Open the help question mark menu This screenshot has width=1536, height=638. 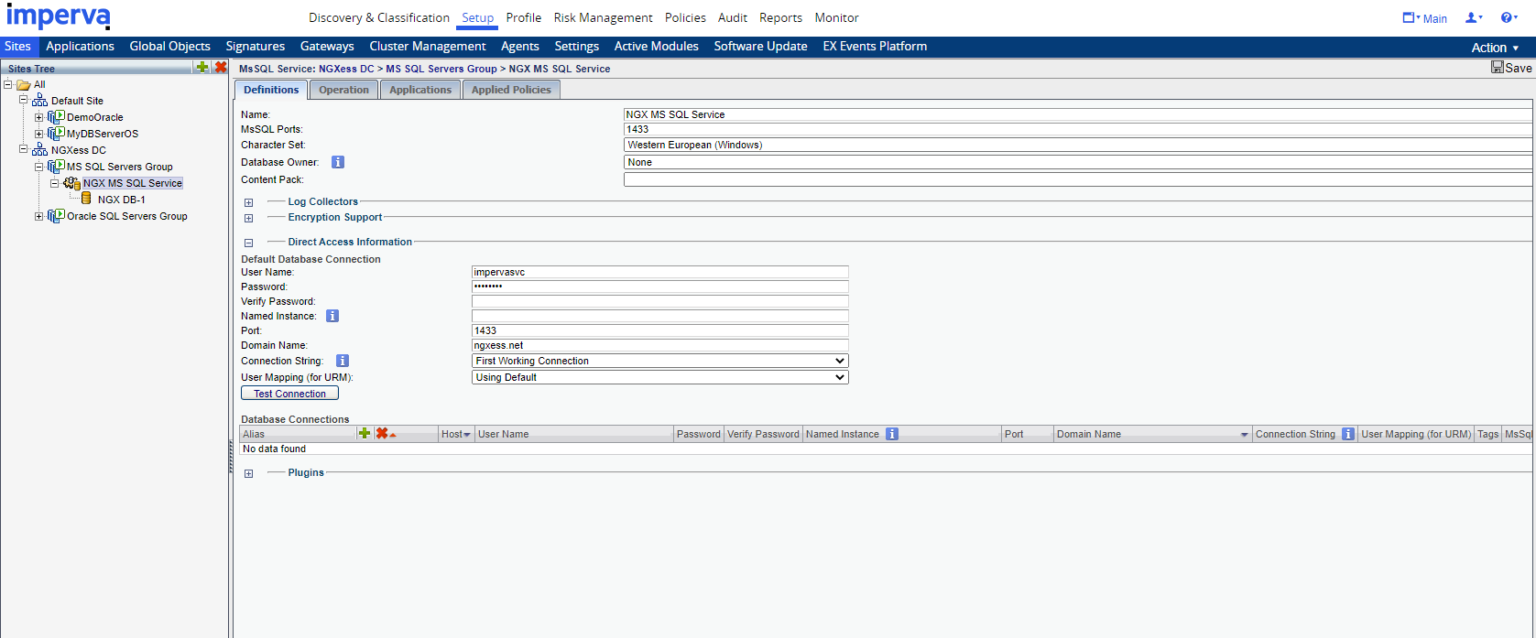pyautogui.click(x=1508, y=18)
